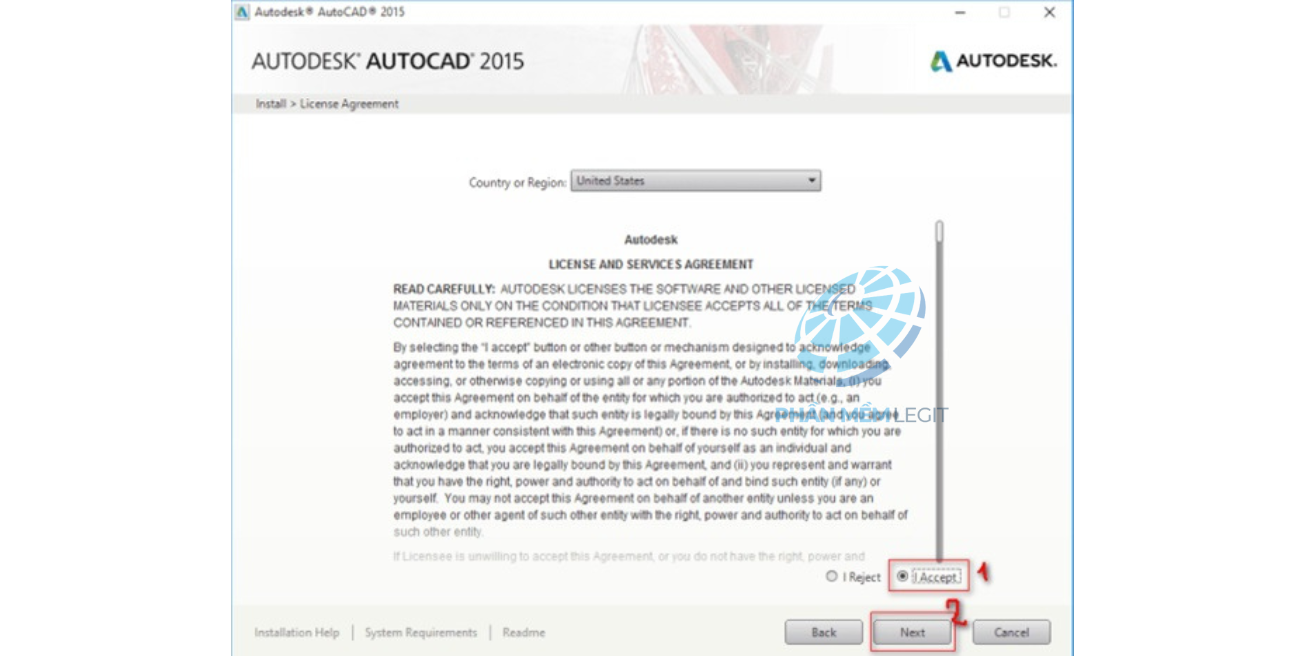Open the System Requirements link
1305x656 pixels.
click(421, 632)
